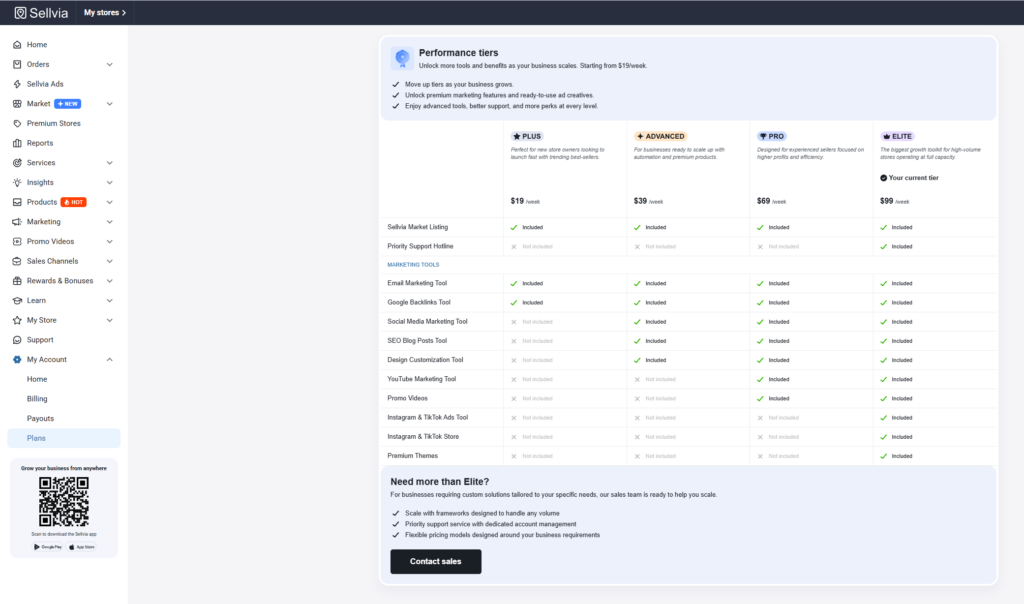Click the HOT badge beside Products
The width and height of the screenshot is (1024, 604).
(74, 202)
